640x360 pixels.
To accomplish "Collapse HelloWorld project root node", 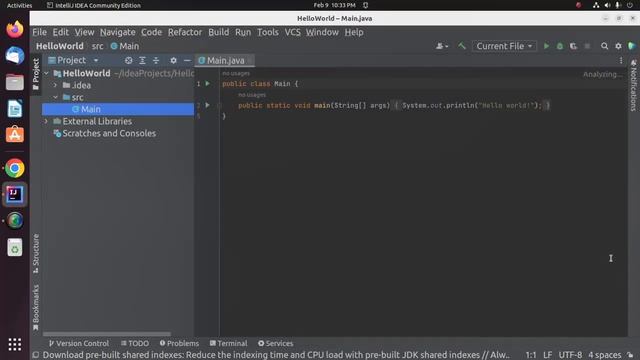I will click(x=47, y=73).
